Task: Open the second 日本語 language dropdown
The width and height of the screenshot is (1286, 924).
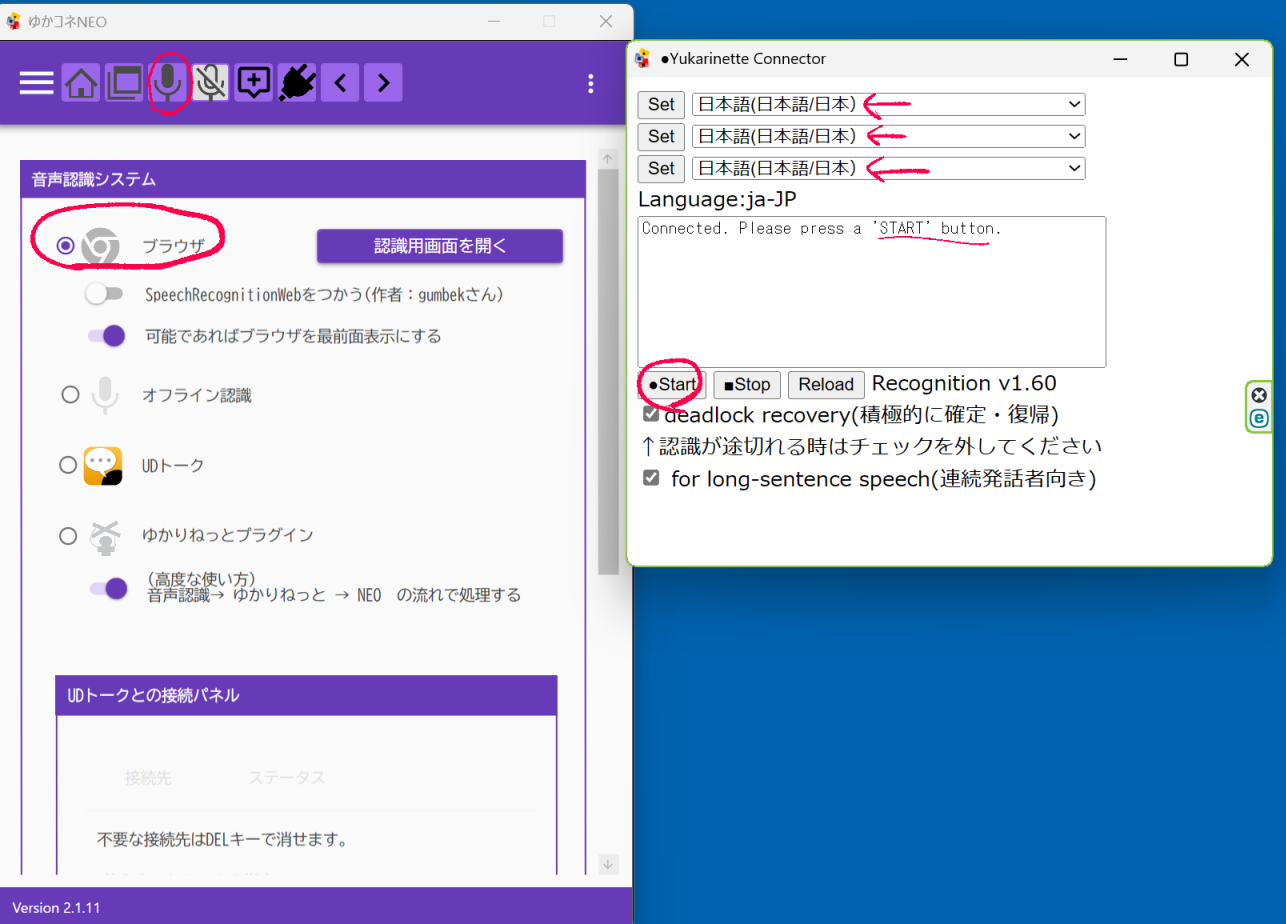Action: tap(888, 136)
